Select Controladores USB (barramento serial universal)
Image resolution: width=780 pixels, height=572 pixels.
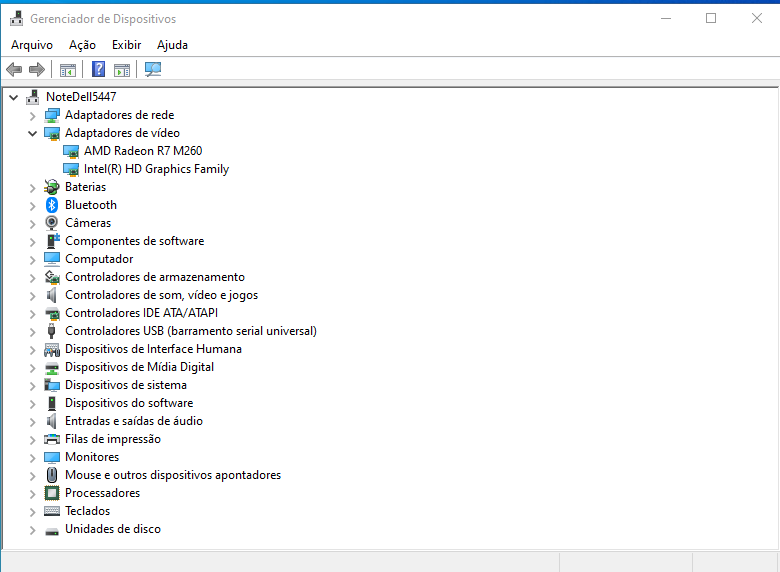pos(191,331)
